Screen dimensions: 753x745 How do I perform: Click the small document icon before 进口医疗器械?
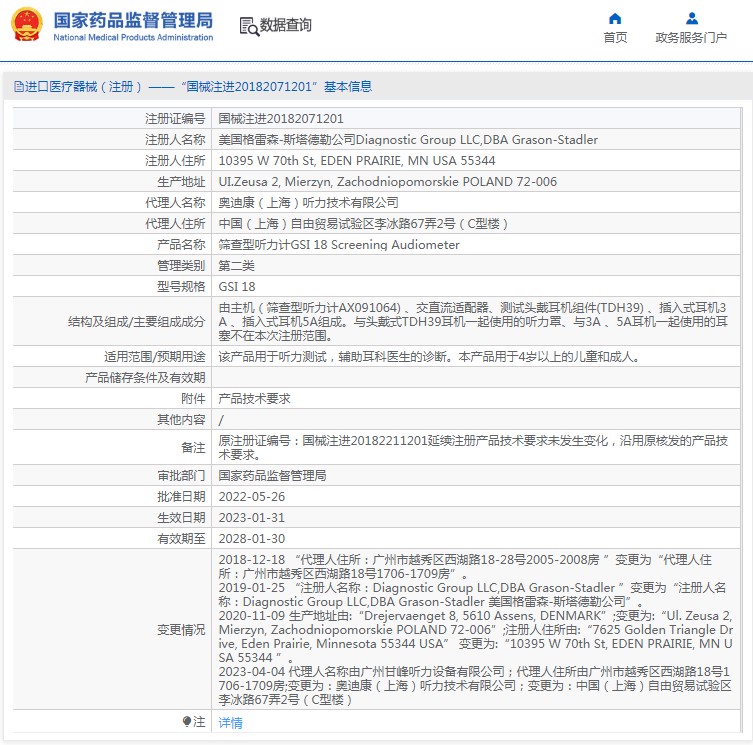point(18,87)
